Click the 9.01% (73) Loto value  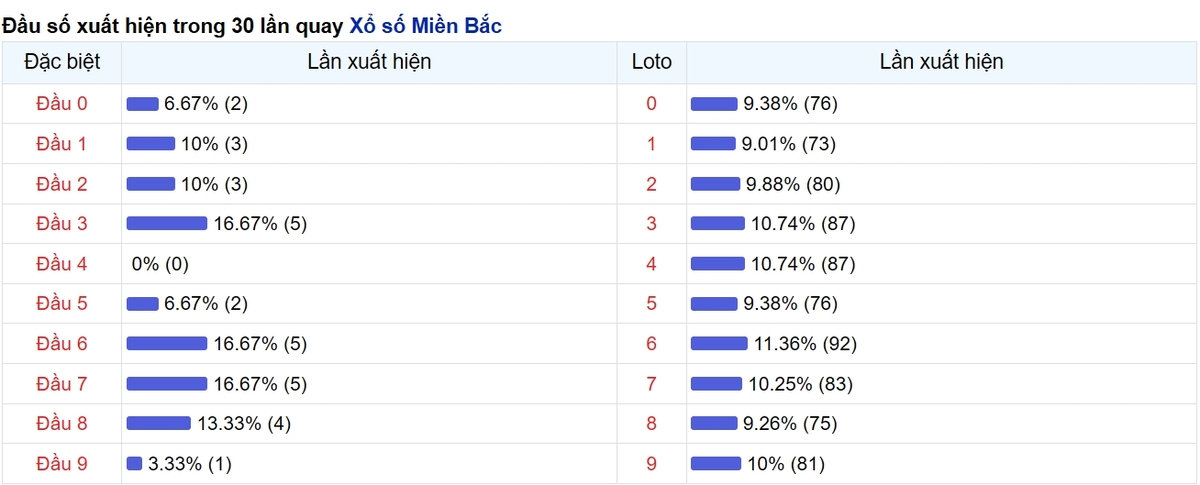click(x=790, y=144)
